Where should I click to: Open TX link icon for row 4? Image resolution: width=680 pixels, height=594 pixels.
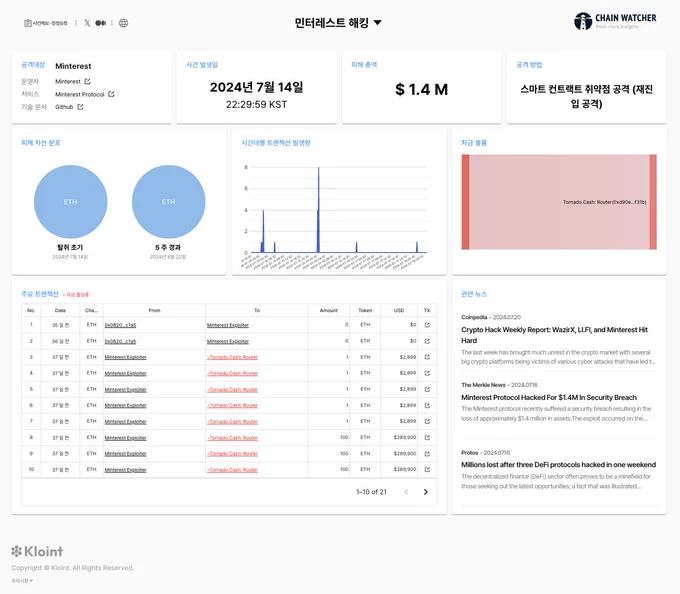427,373
